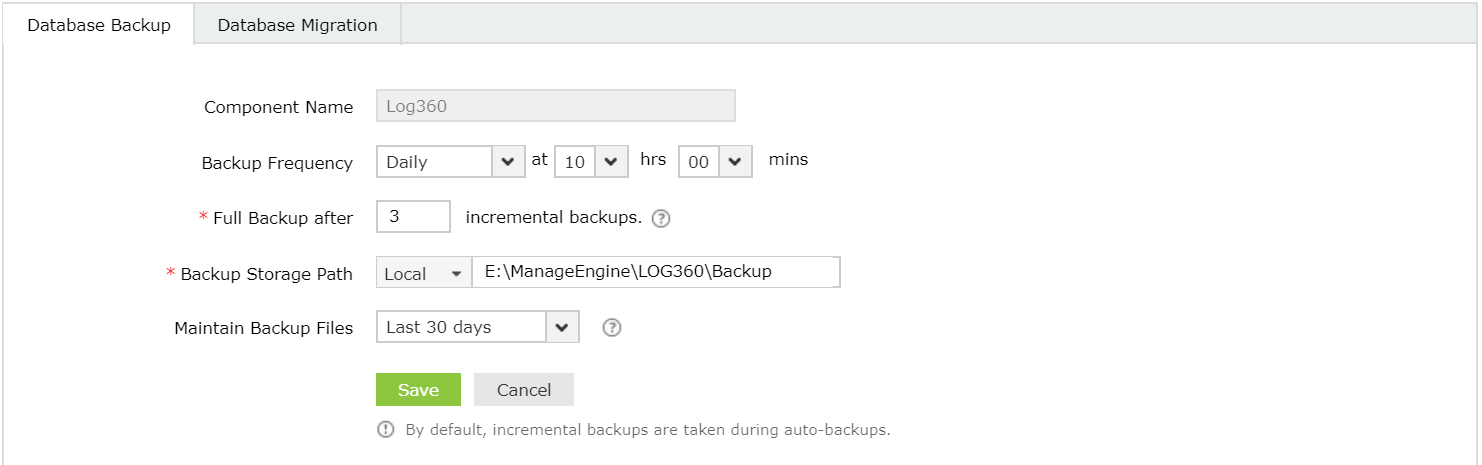Click the Backup Storage Path label

(266, 274)
